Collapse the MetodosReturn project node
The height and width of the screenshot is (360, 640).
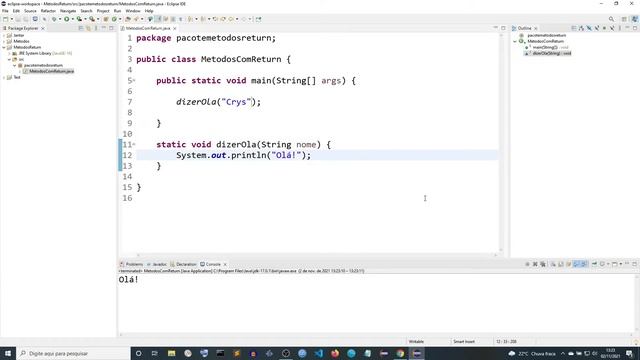point(4,47)
